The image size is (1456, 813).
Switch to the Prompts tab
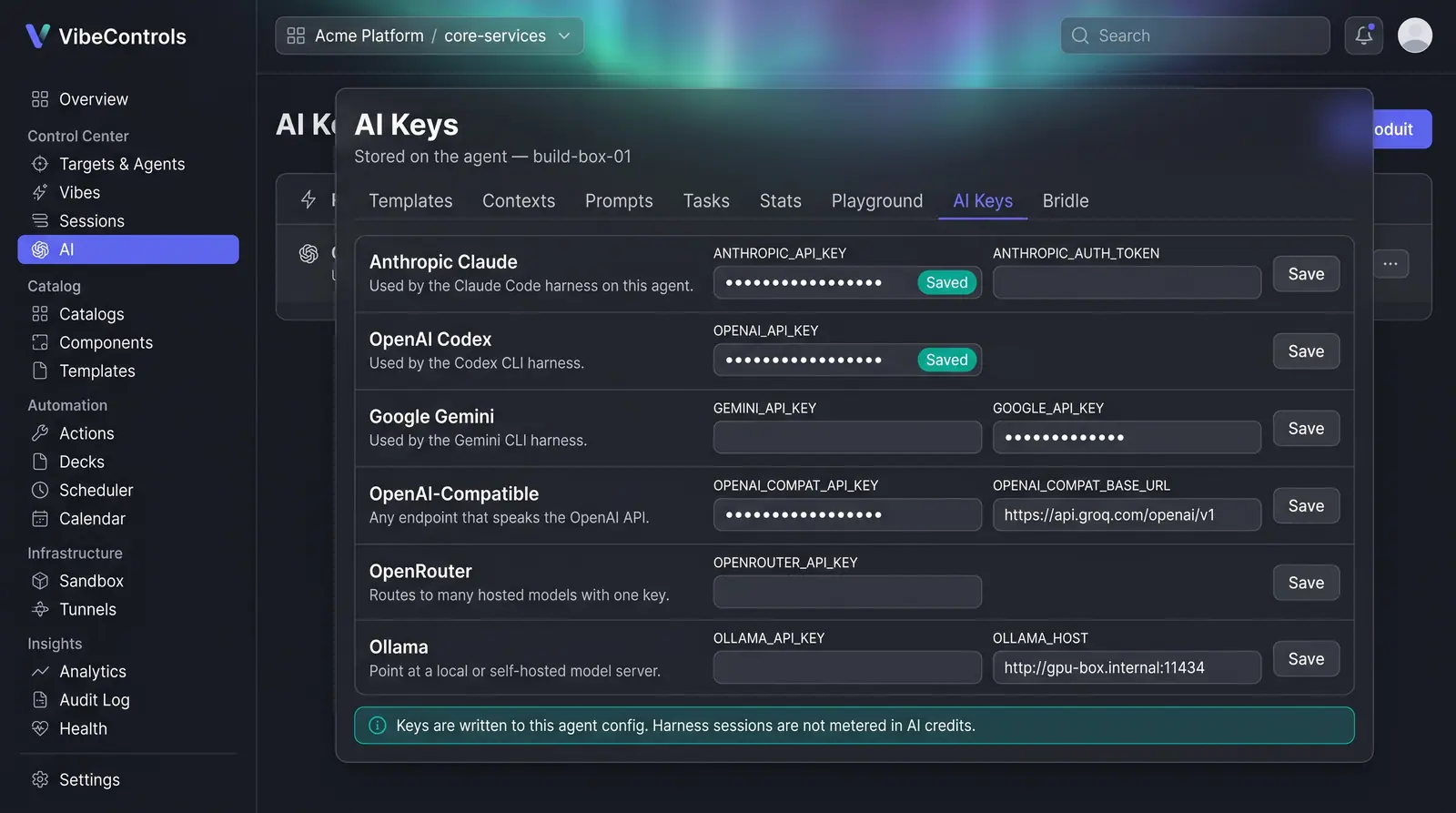(619, 201)
